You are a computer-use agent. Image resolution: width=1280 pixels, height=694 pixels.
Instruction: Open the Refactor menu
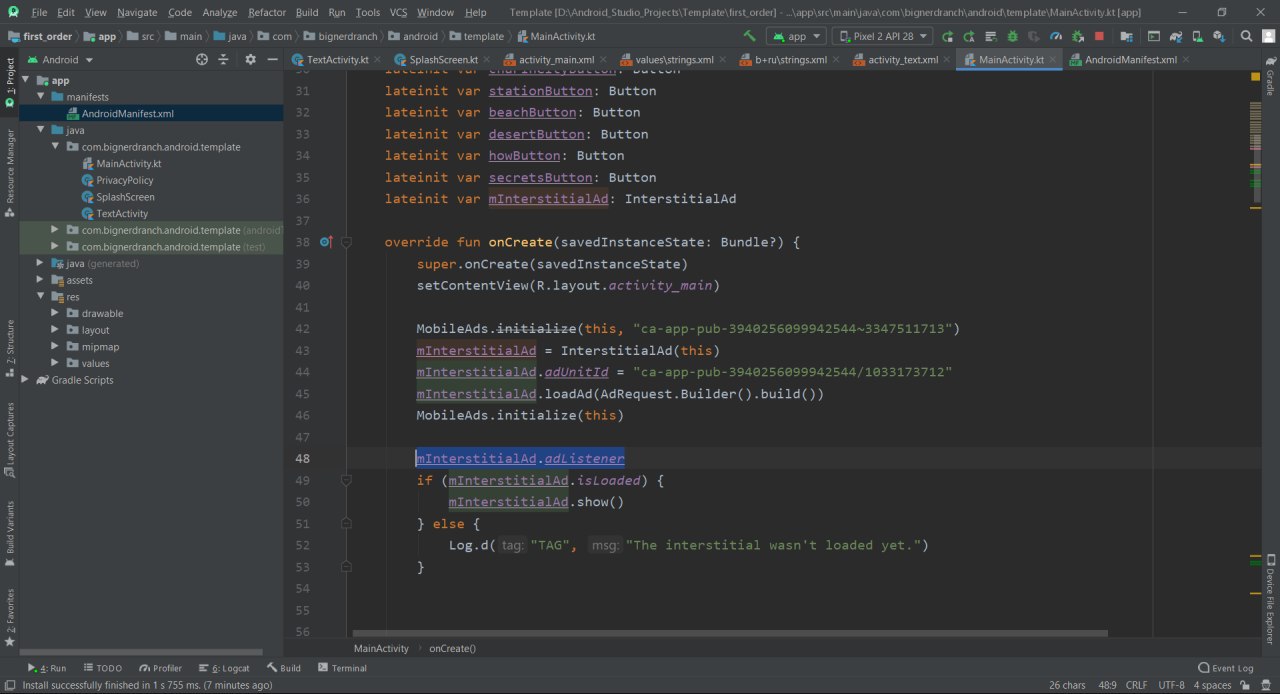pos(266,12)
